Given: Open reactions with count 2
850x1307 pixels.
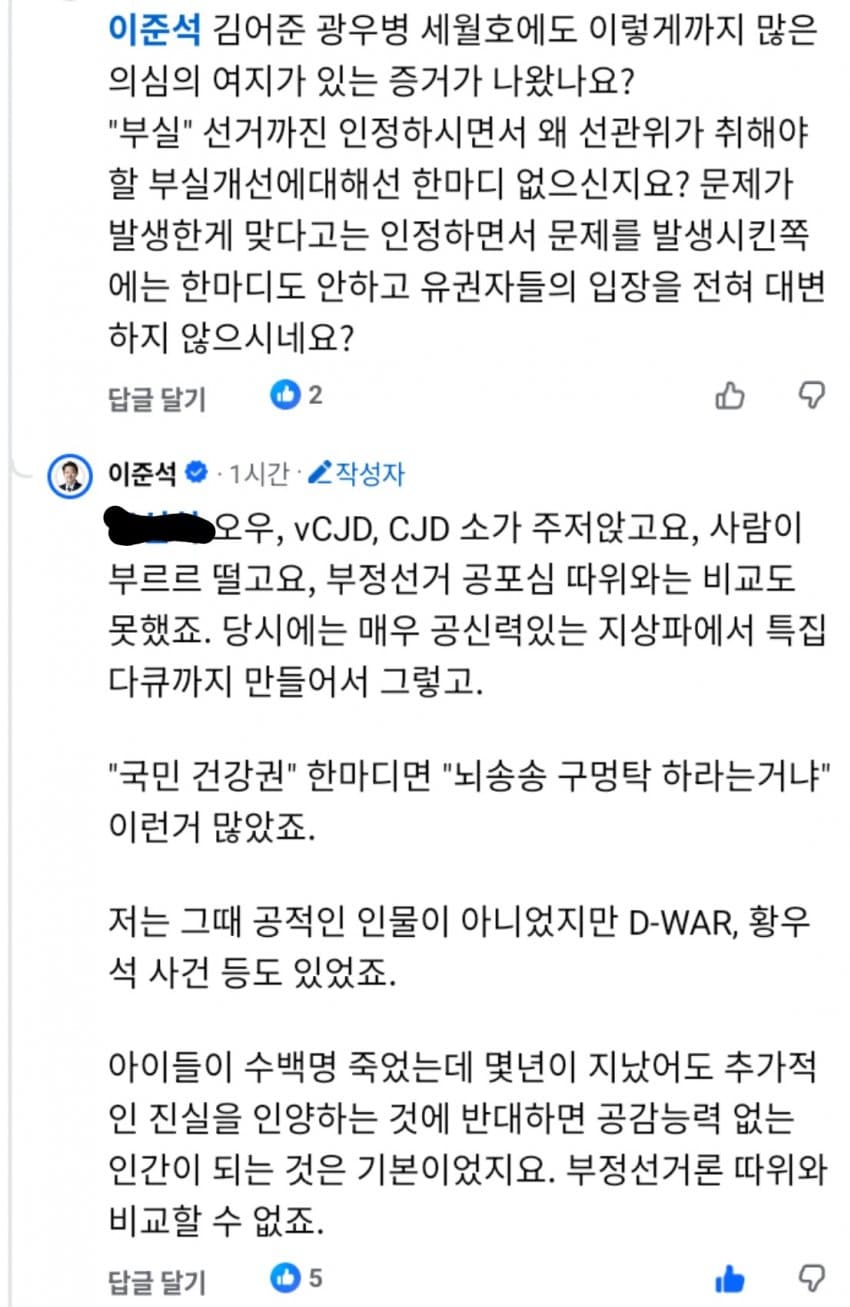Looking at the screenshot, I should click(x=296, y=396).
